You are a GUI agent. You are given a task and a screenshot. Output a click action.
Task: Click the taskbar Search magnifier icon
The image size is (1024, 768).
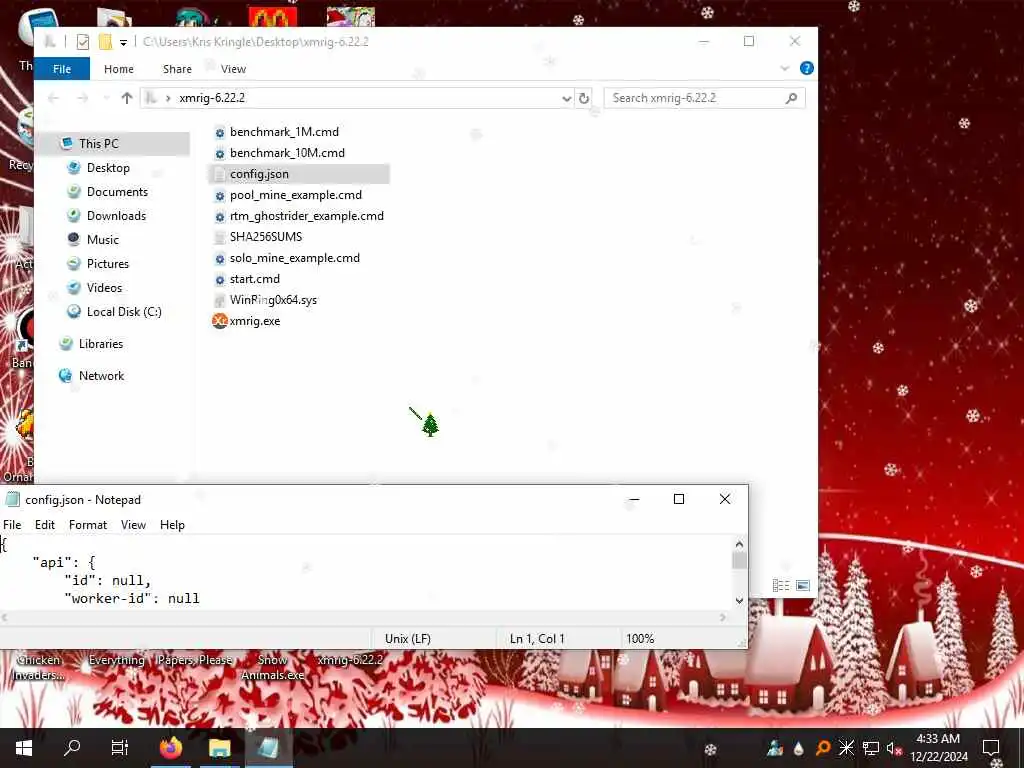tap(72, 748)
